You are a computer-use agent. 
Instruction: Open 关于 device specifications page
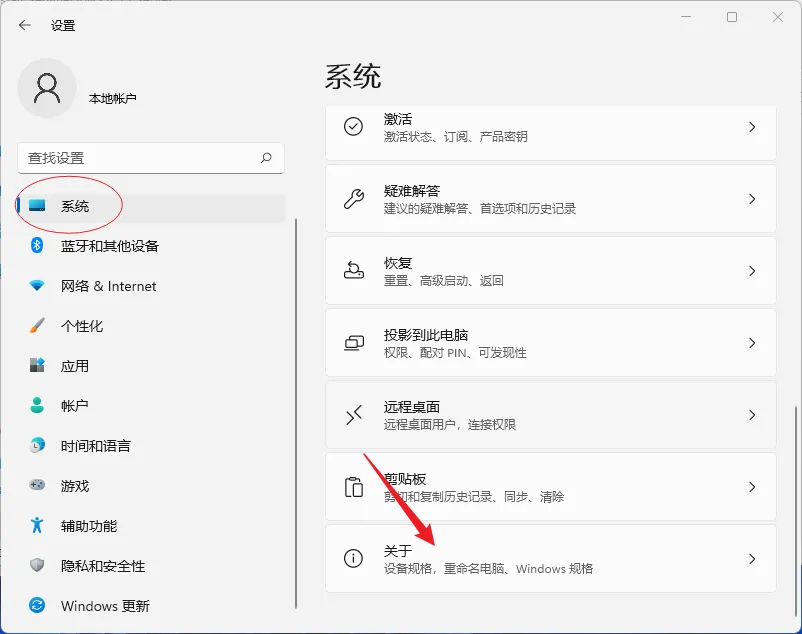(550, 559)
